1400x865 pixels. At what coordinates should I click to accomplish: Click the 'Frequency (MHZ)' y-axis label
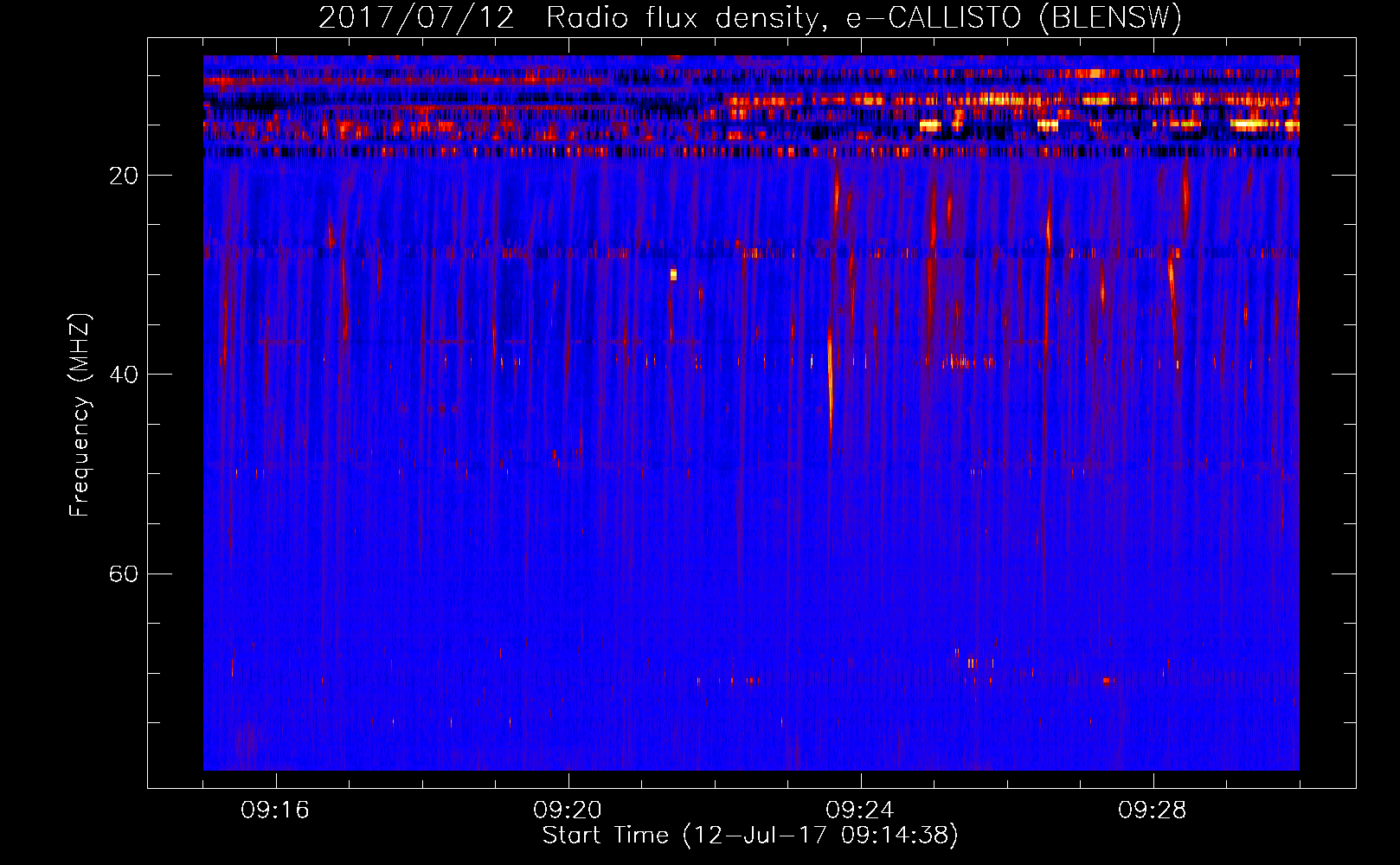tap(80, 415)
